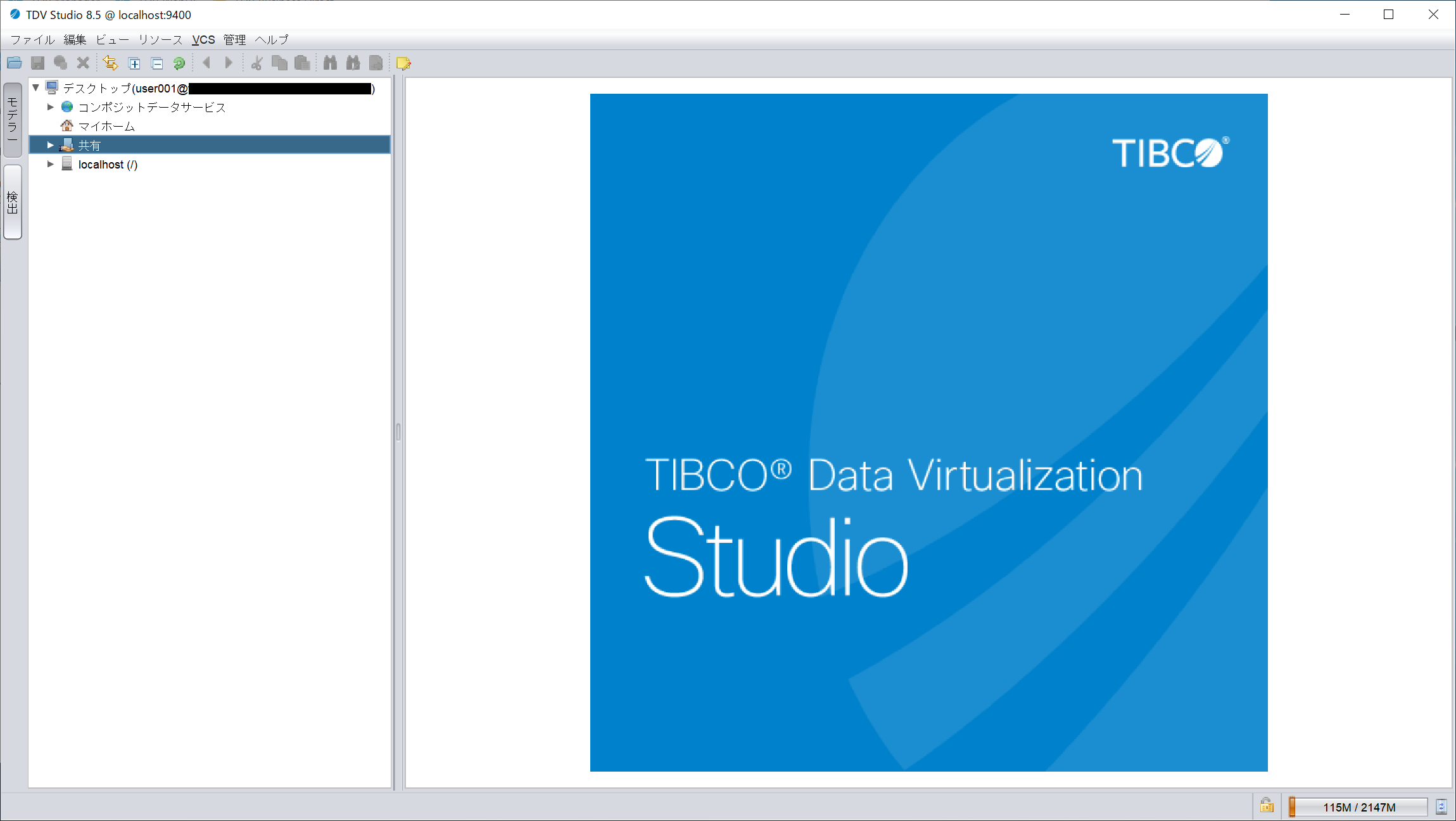Select the デスクトップ(user001@ row label
1456x821 pixels.
pyautogui.click(x=125, y=88)
